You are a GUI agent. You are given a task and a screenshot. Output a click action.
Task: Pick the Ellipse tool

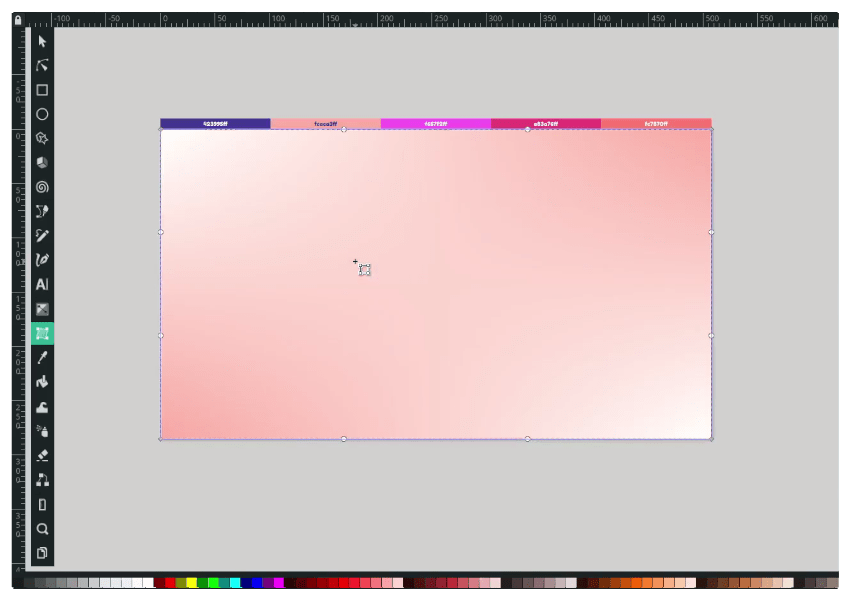pos(42,114)
